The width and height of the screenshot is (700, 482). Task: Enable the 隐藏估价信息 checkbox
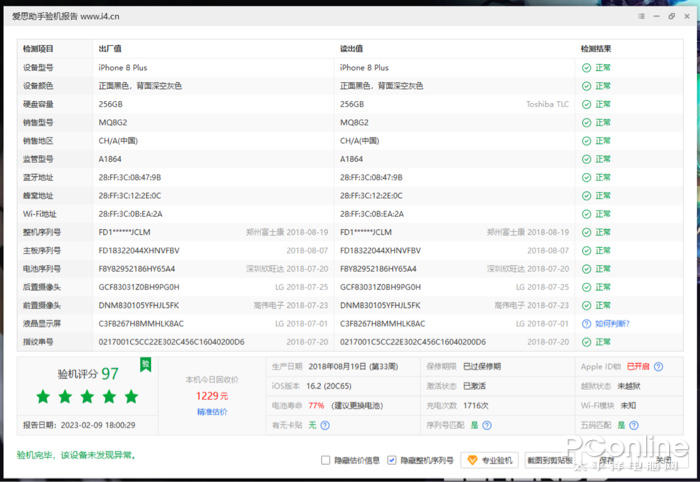pos(325,460)
